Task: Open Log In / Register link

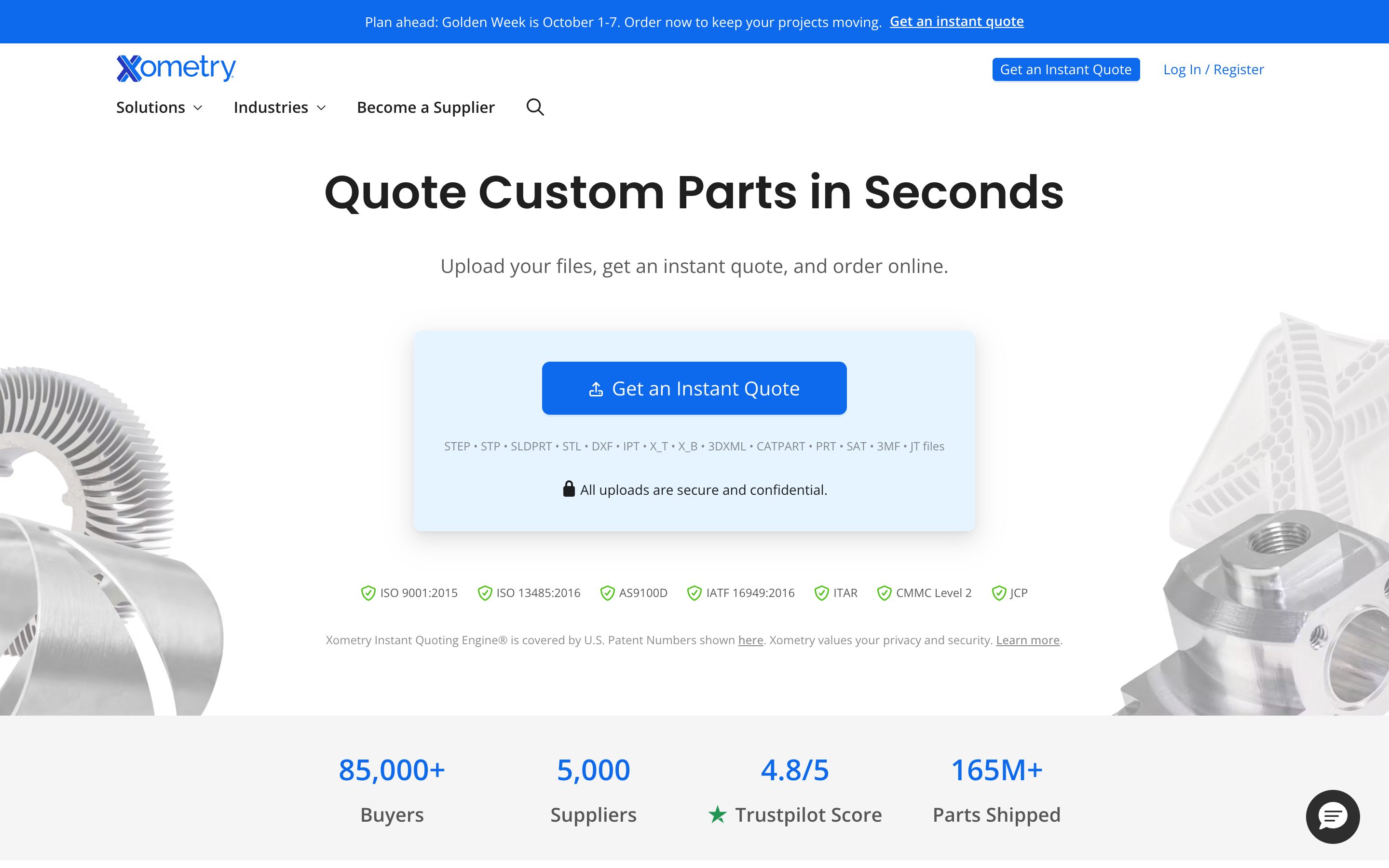Action: [x=1213, y=69]
